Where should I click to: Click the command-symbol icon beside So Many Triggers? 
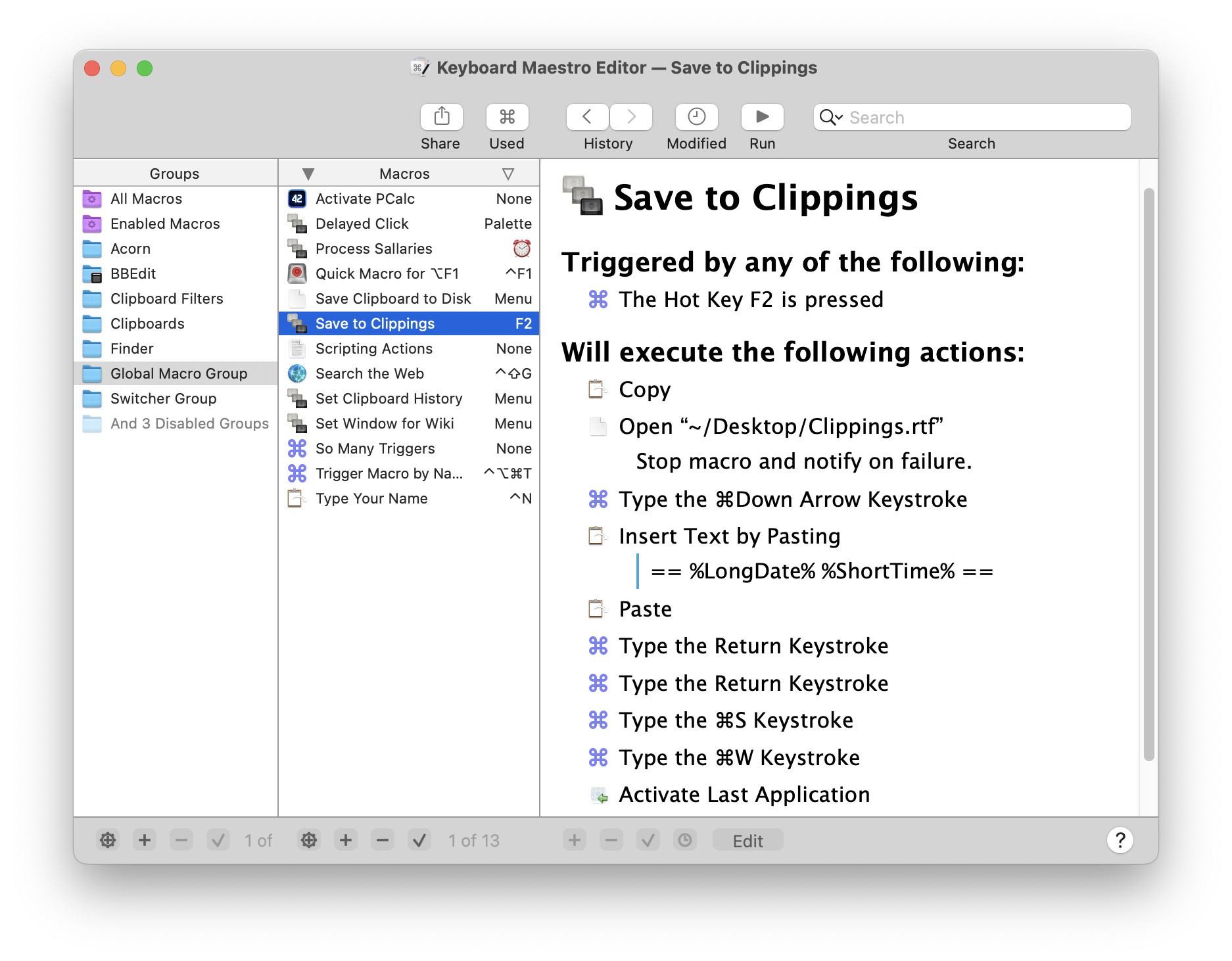coord(296,448)
